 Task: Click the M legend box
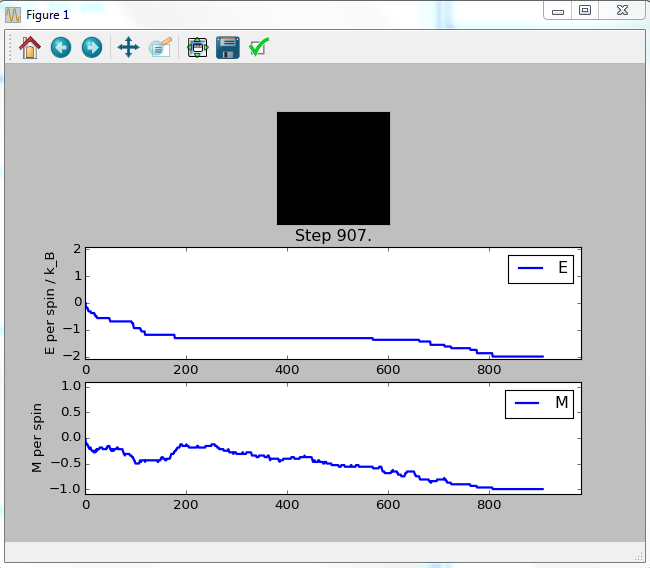click(540, 403)
